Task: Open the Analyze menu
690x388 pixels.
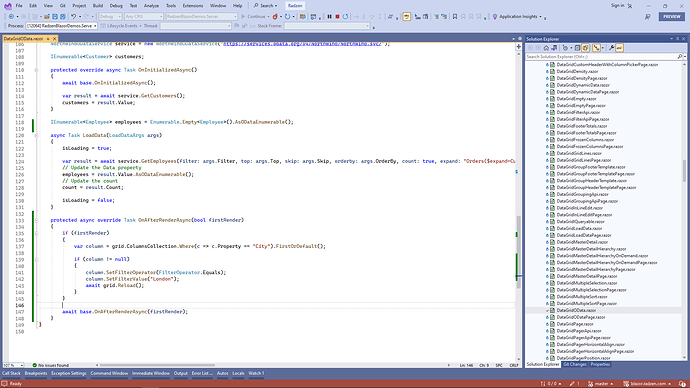Action: (151, 6)
